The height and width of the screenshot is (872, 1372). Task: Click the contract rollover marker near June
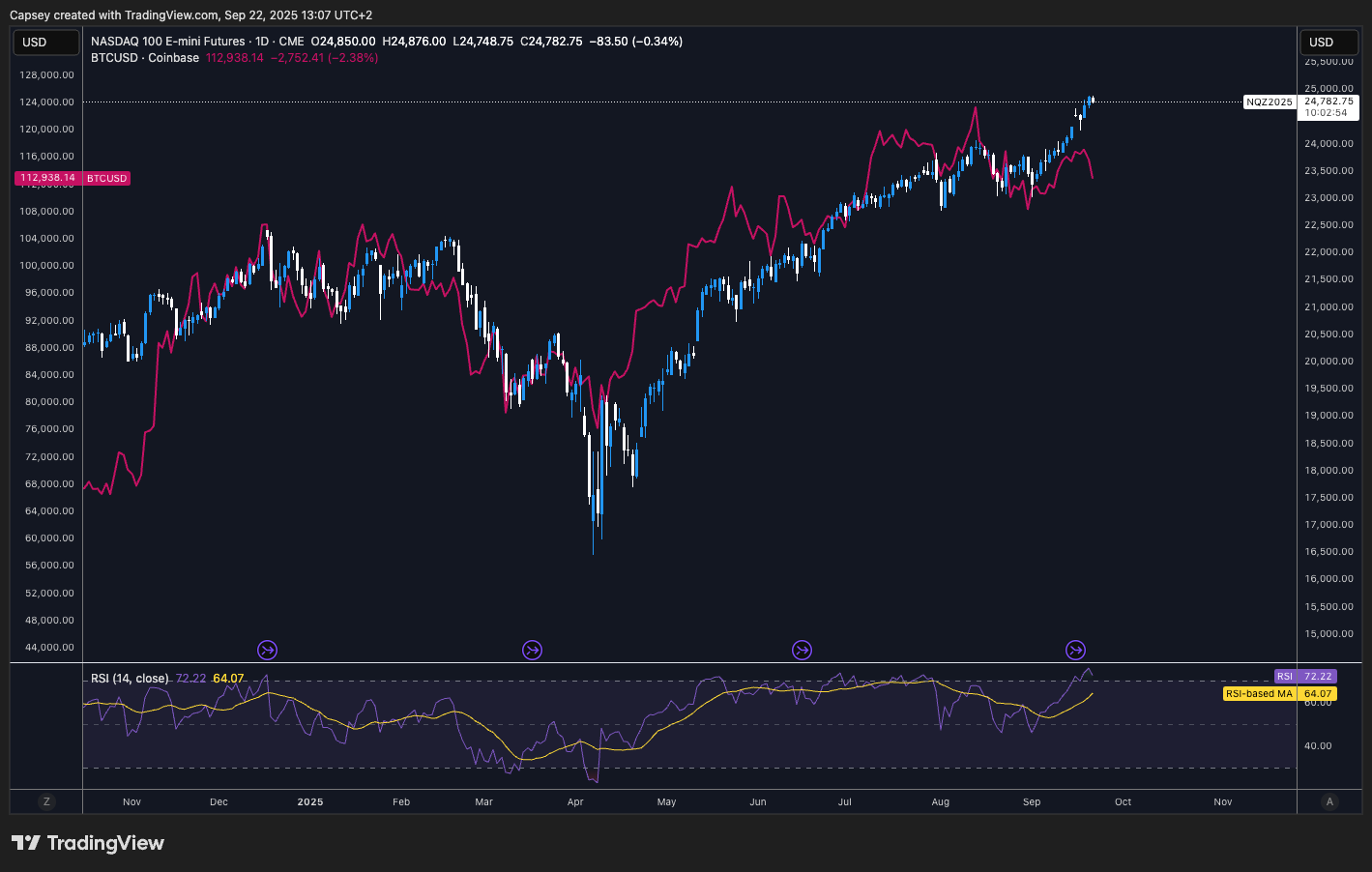pyautogui.click(x=802, y=651)
